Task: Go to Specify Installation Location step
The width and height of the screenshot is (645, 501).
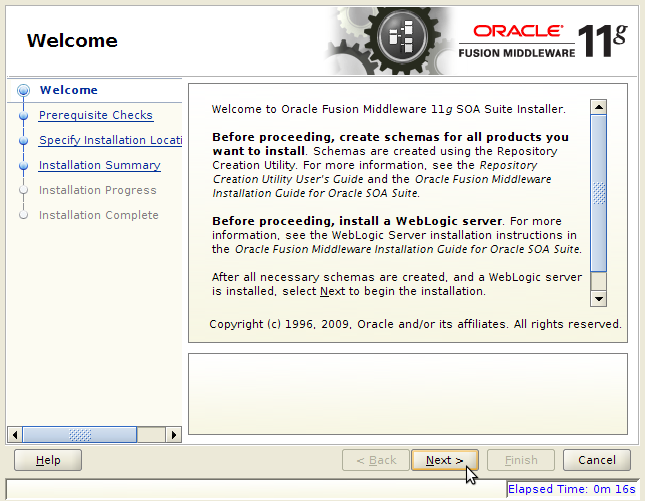Action: pyautogui.click(x=110, y=140)
